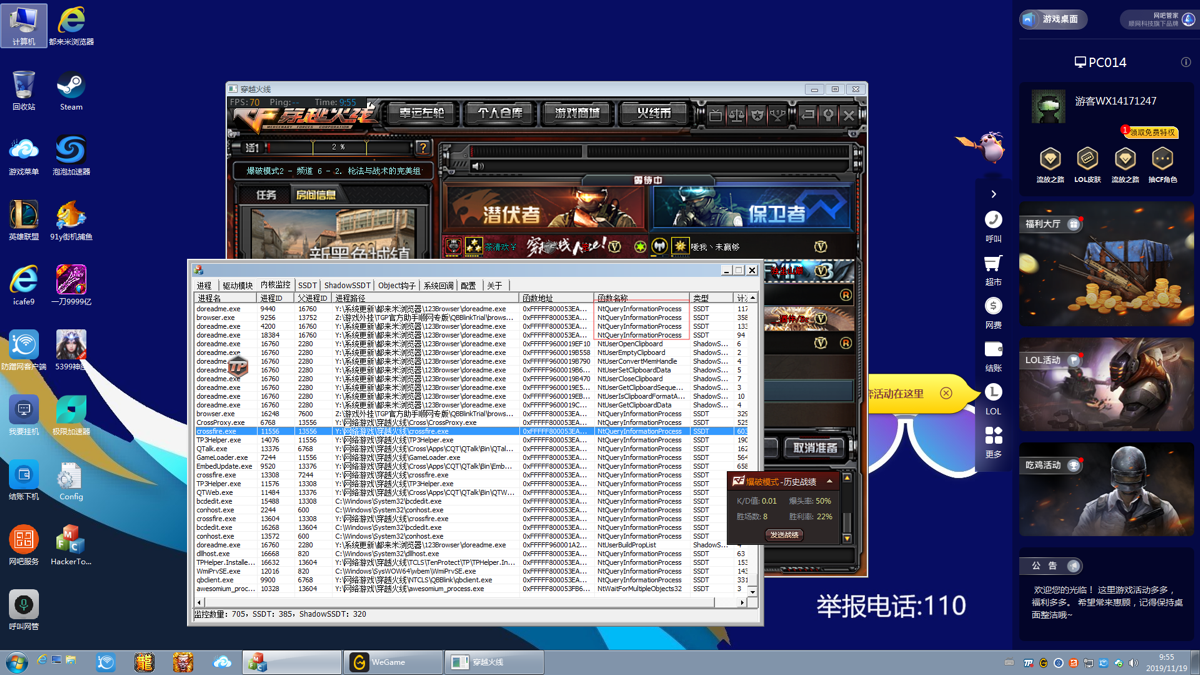Open 结账下机 desktop icon
The image size is (1200, 675).
tap(24, 480)
